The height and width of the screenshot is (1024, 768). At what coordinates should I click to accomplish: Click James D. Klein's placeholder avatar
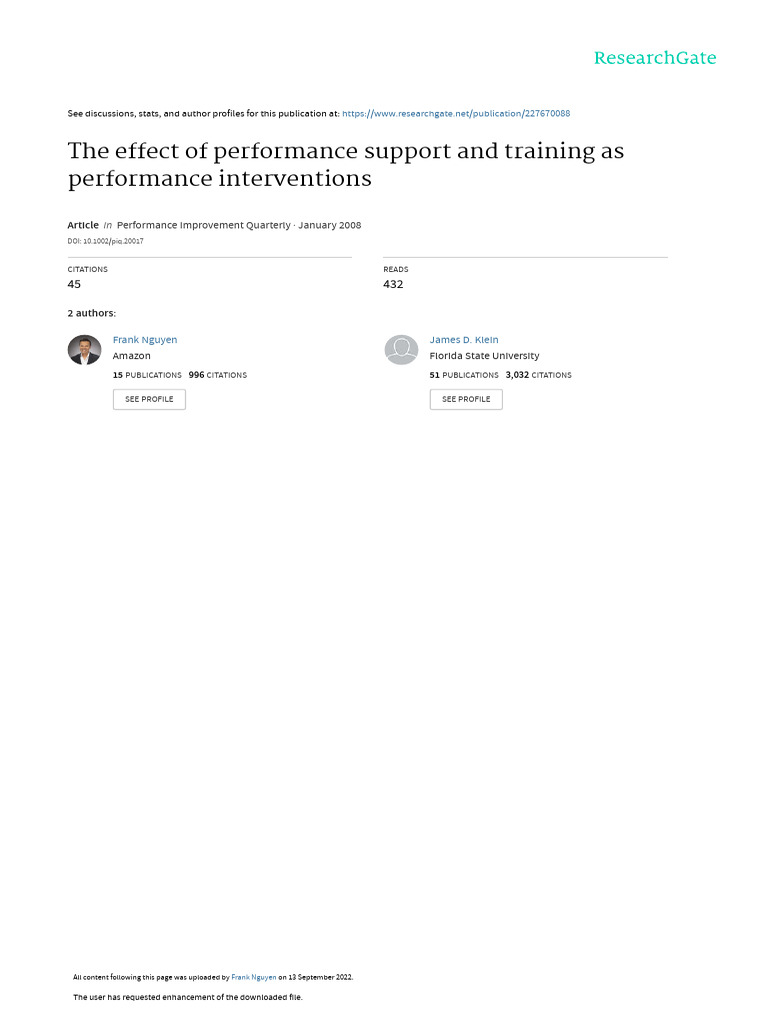pos(401,350)
